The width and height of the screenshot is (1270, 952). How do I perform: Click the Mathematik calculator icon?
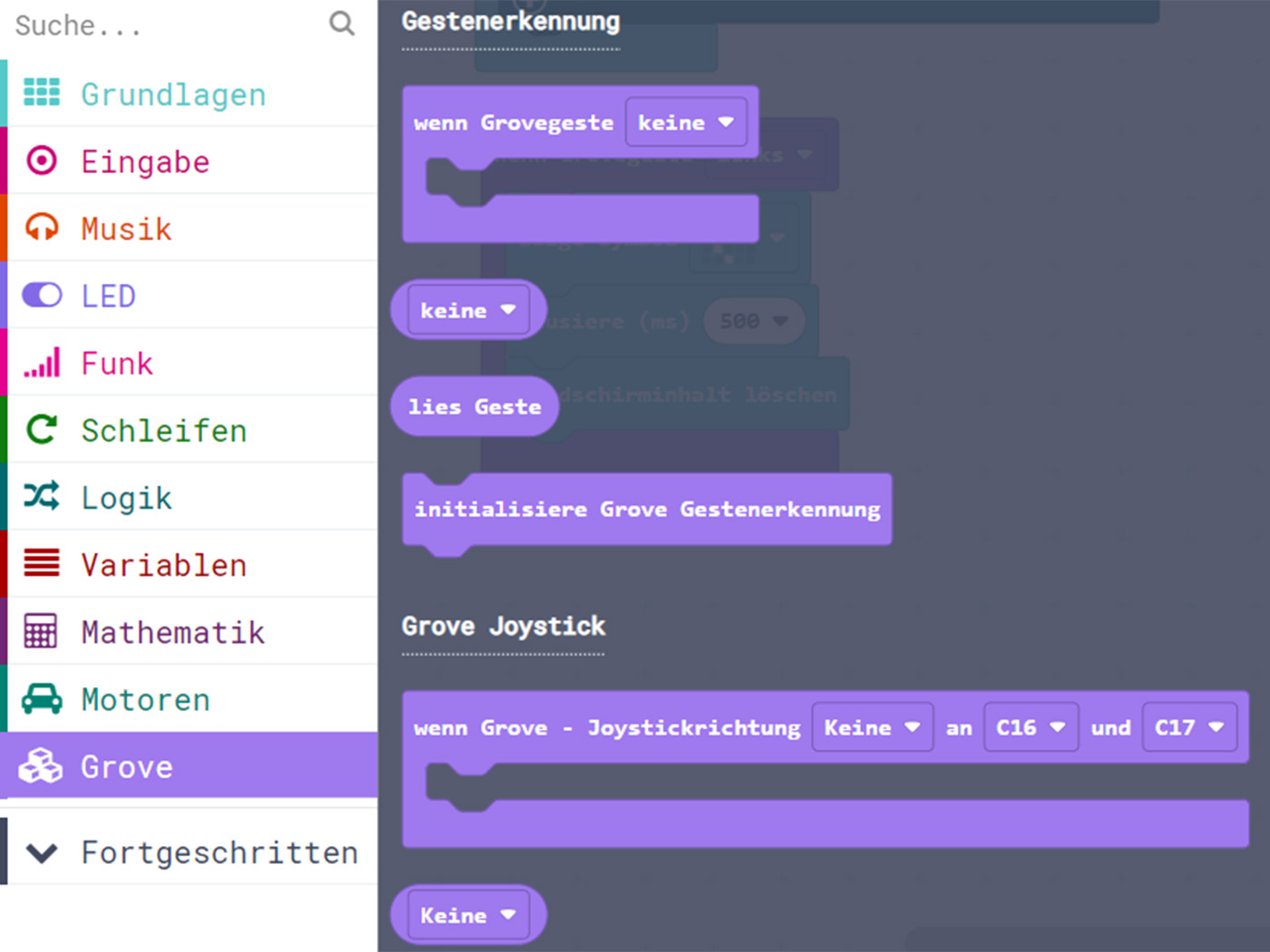[42, 631]
